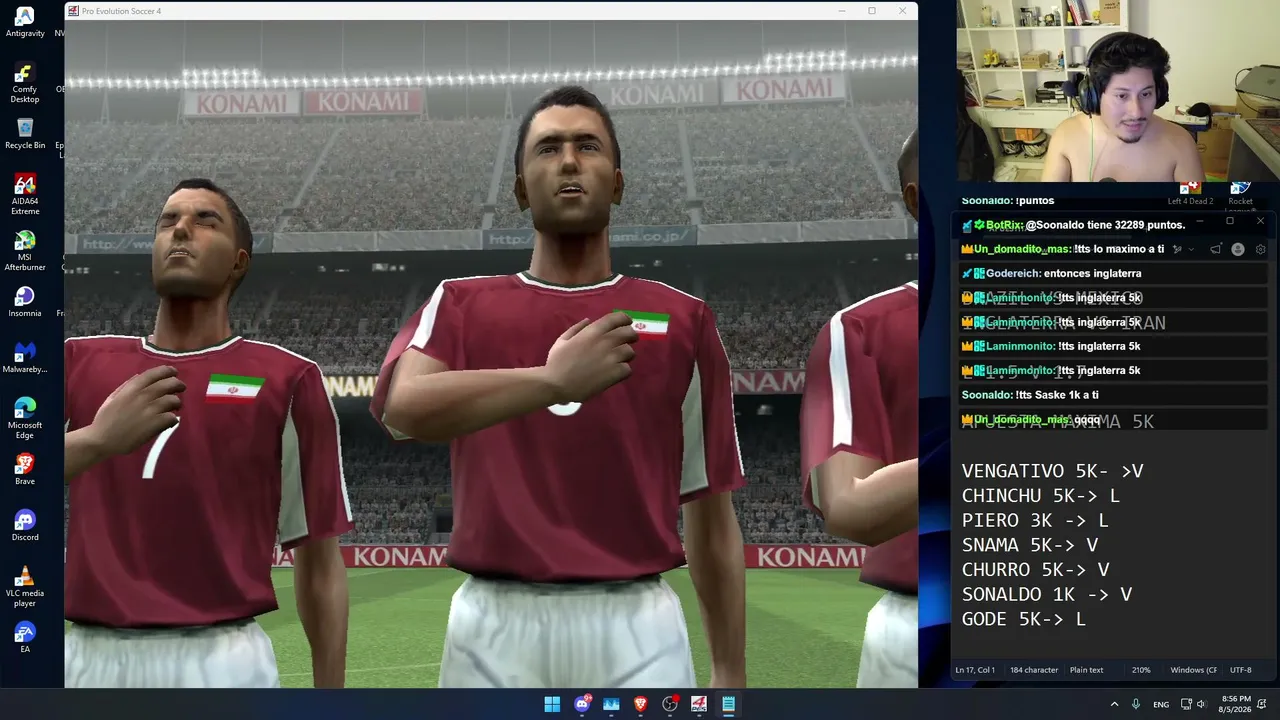
Task: Open the 210% zoom level indicator
Action: [x=1141, y=670]
